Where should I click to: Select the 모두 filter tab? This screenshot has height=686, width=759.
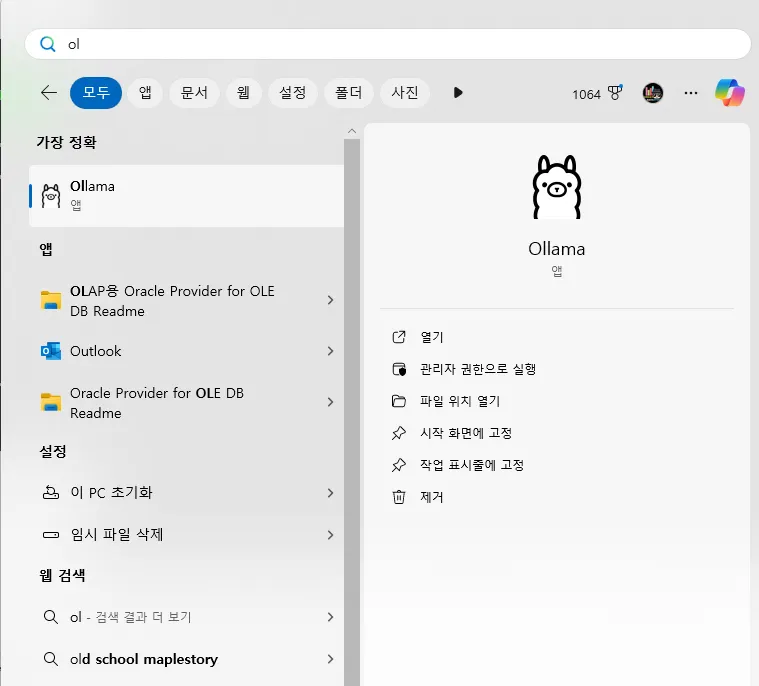(96, 92)
